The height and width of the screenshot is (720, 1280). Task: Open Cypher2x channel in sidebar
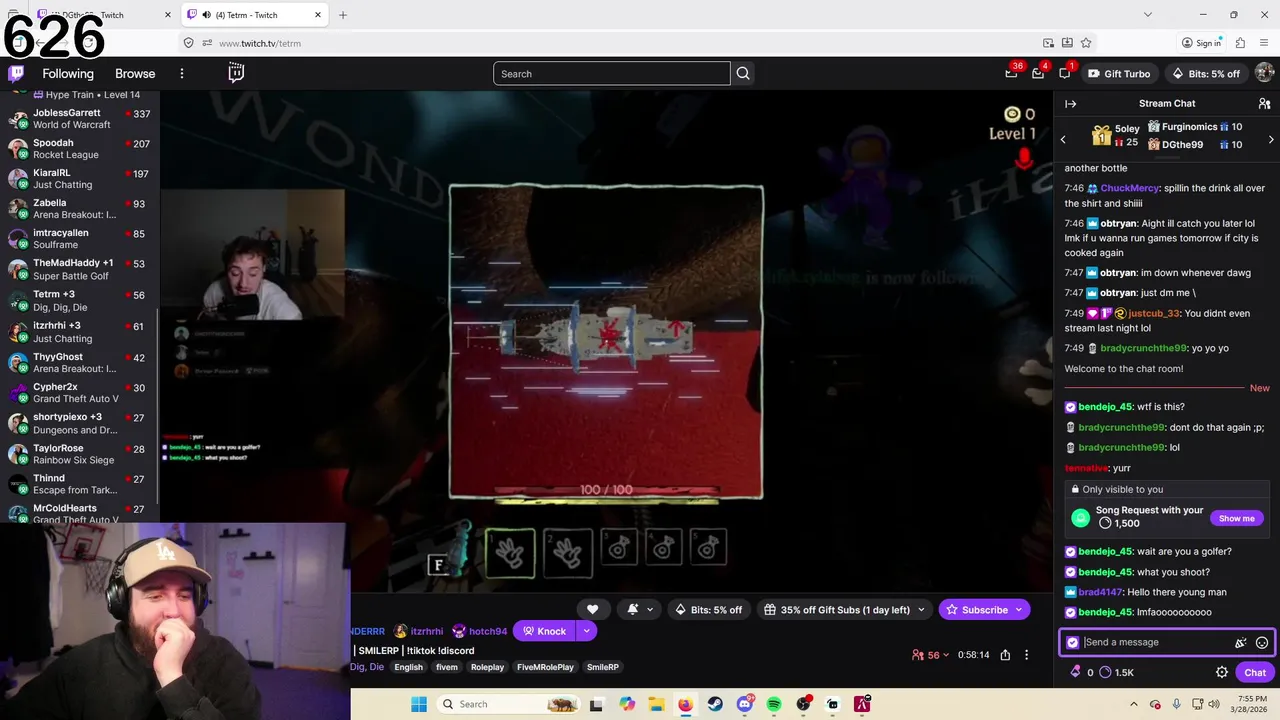[x=80, y=392]
